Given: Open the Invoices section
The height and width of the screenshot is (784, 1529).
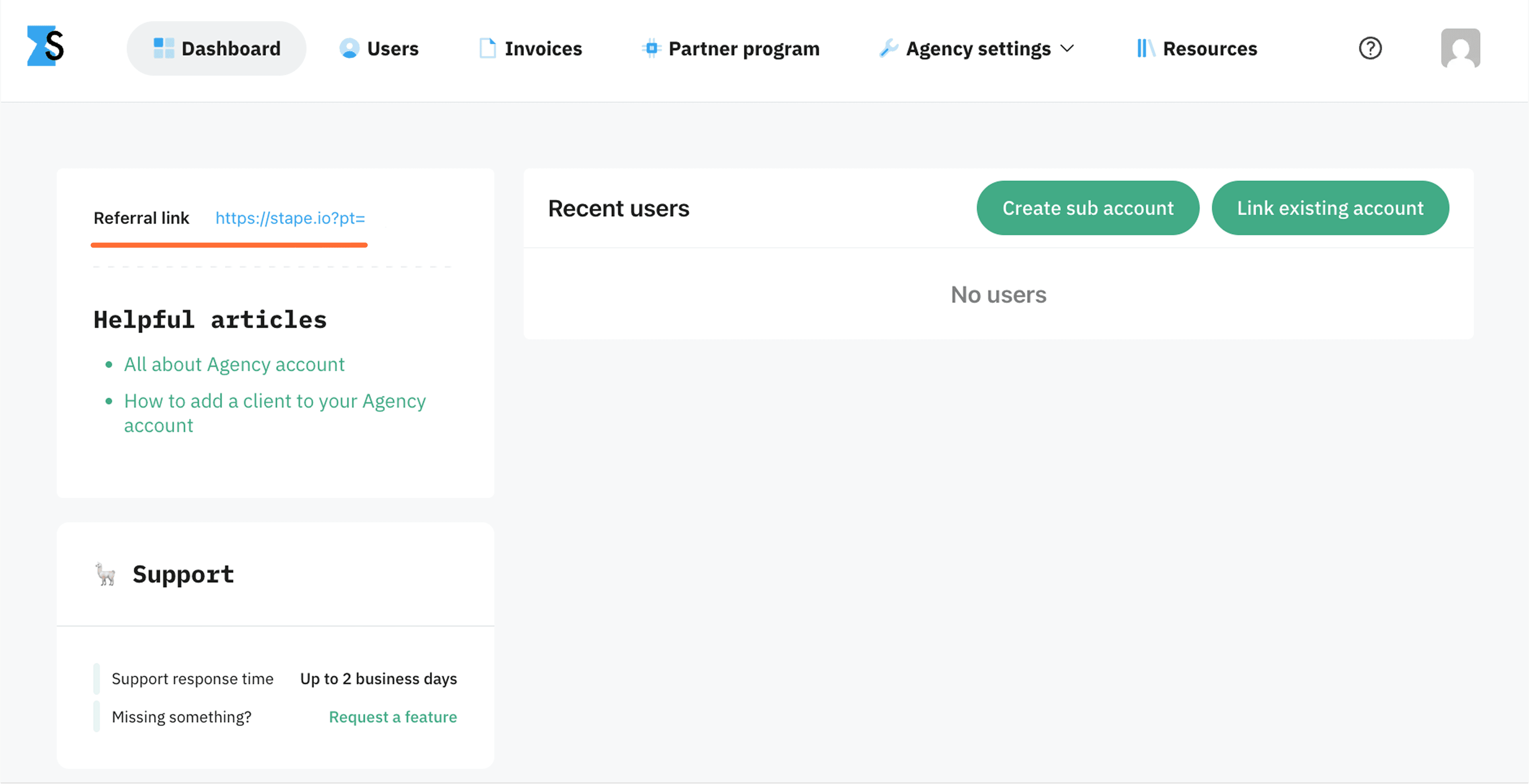Looking at the screenshot, I should 542,48.
